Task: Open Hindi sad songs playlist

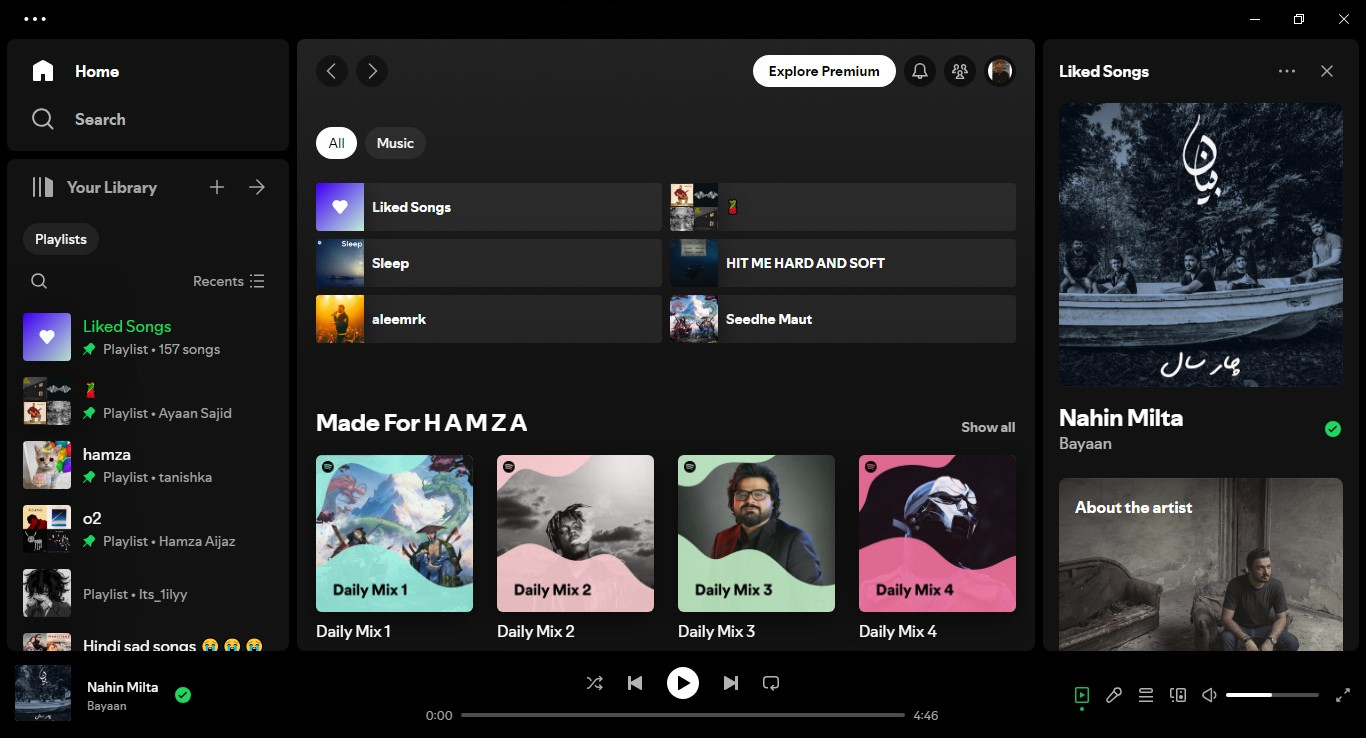Action: tap(148, 640)
